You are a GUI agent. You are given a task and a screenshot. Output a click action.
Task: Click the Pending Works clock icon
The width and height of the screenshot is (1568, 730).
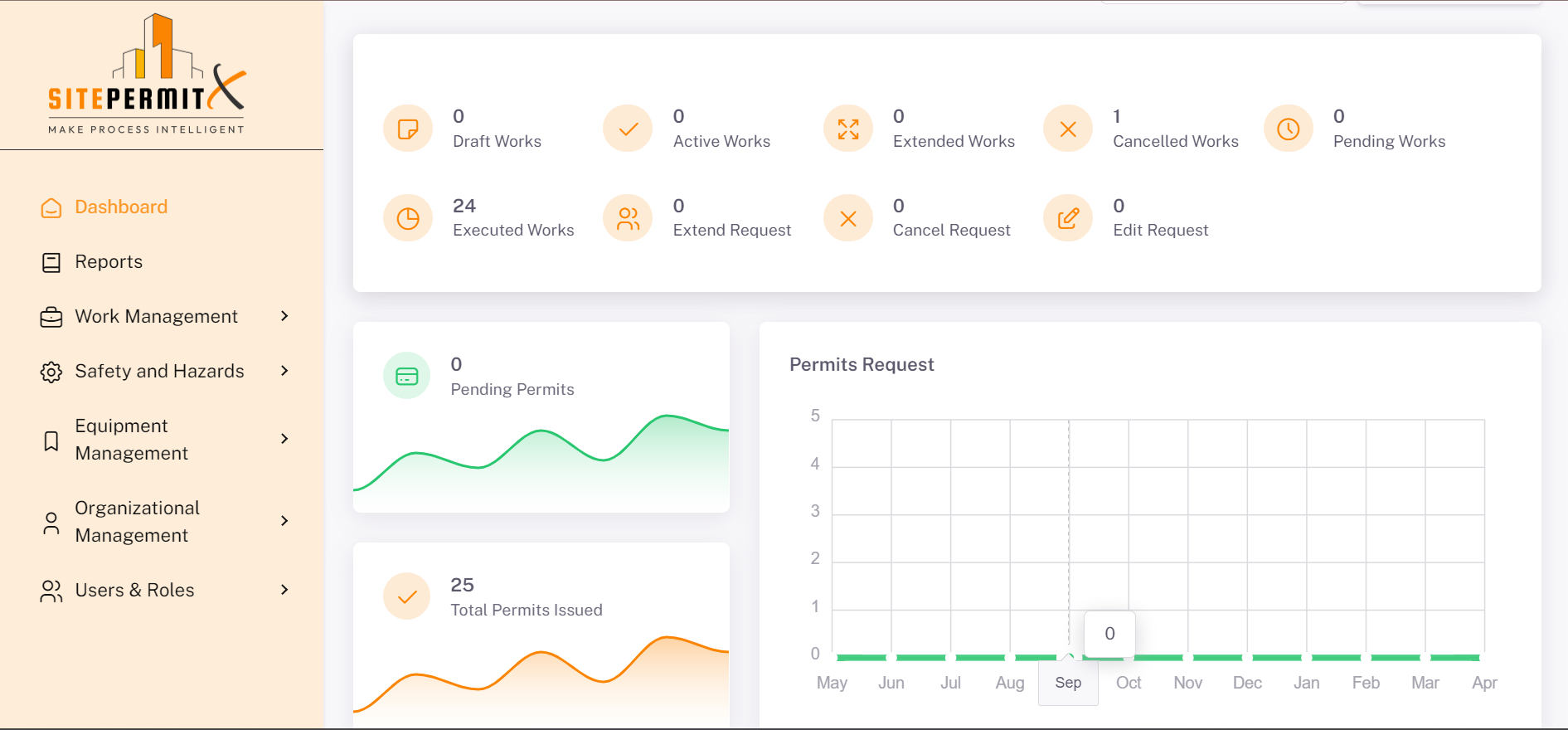click(1288, 129)
